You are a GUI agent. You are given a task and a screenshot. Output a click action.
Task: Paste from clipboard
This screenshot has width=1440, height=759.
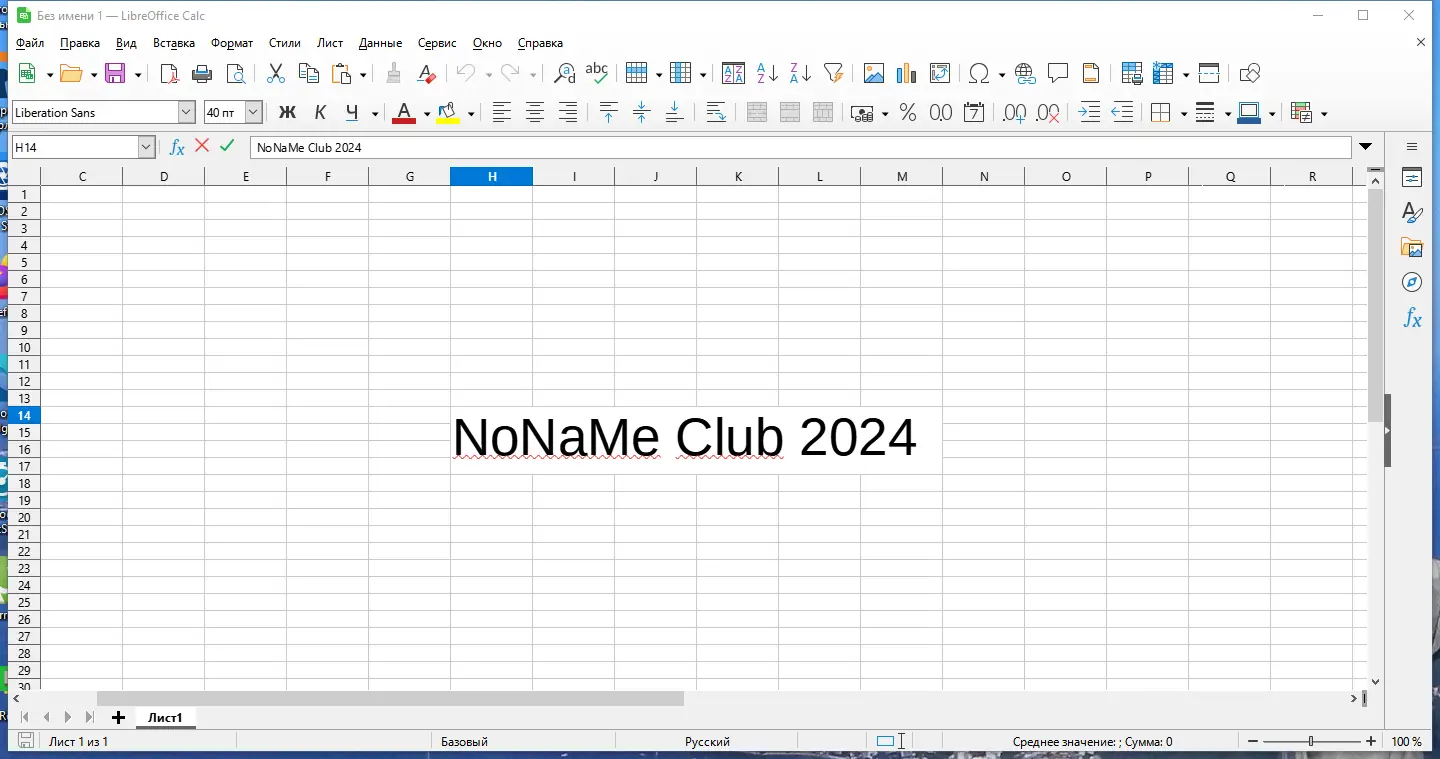[x=342, y=73]
